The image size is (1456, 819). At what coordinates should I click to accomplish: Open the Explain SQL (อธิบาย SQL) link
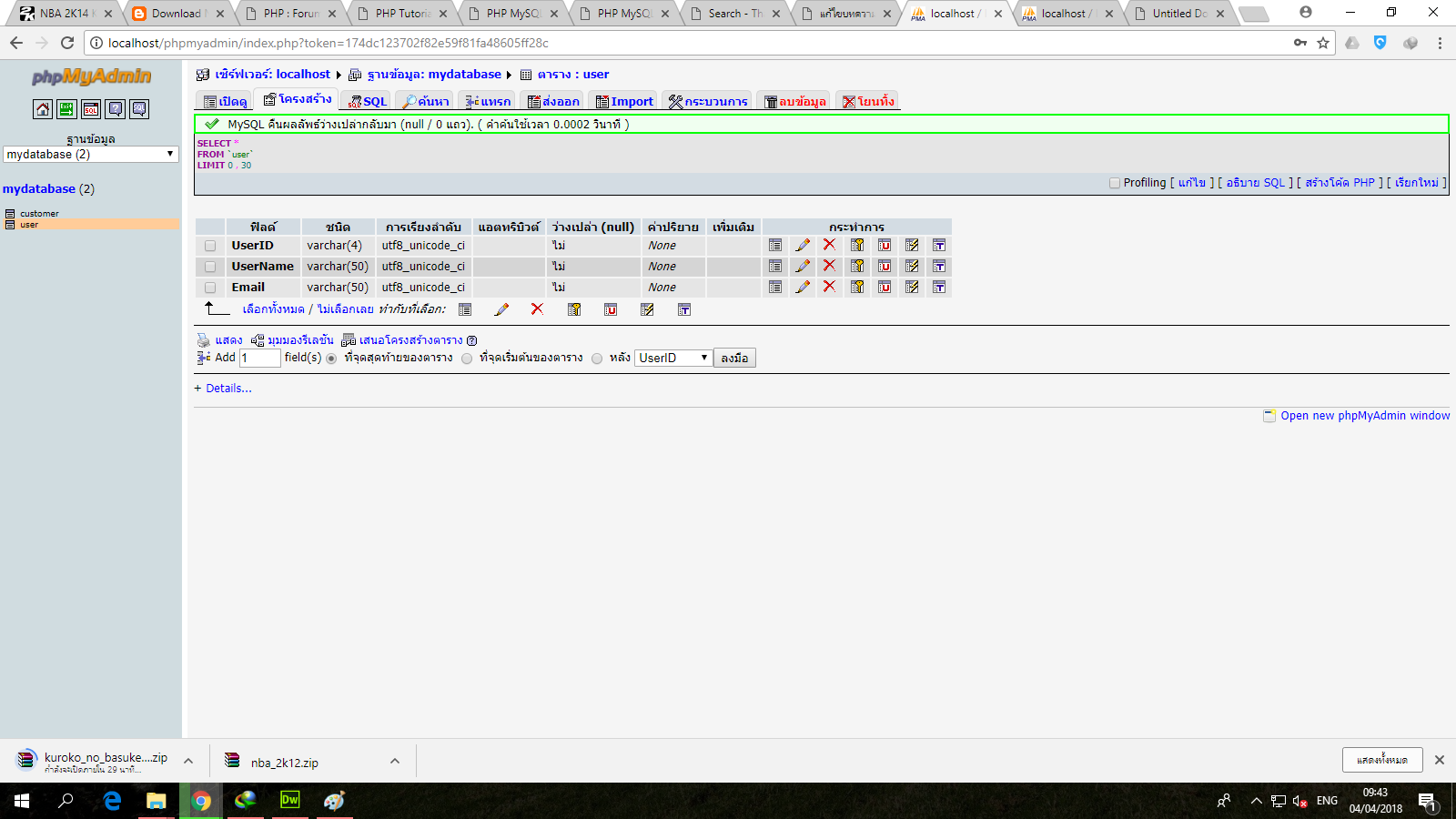1256,183
